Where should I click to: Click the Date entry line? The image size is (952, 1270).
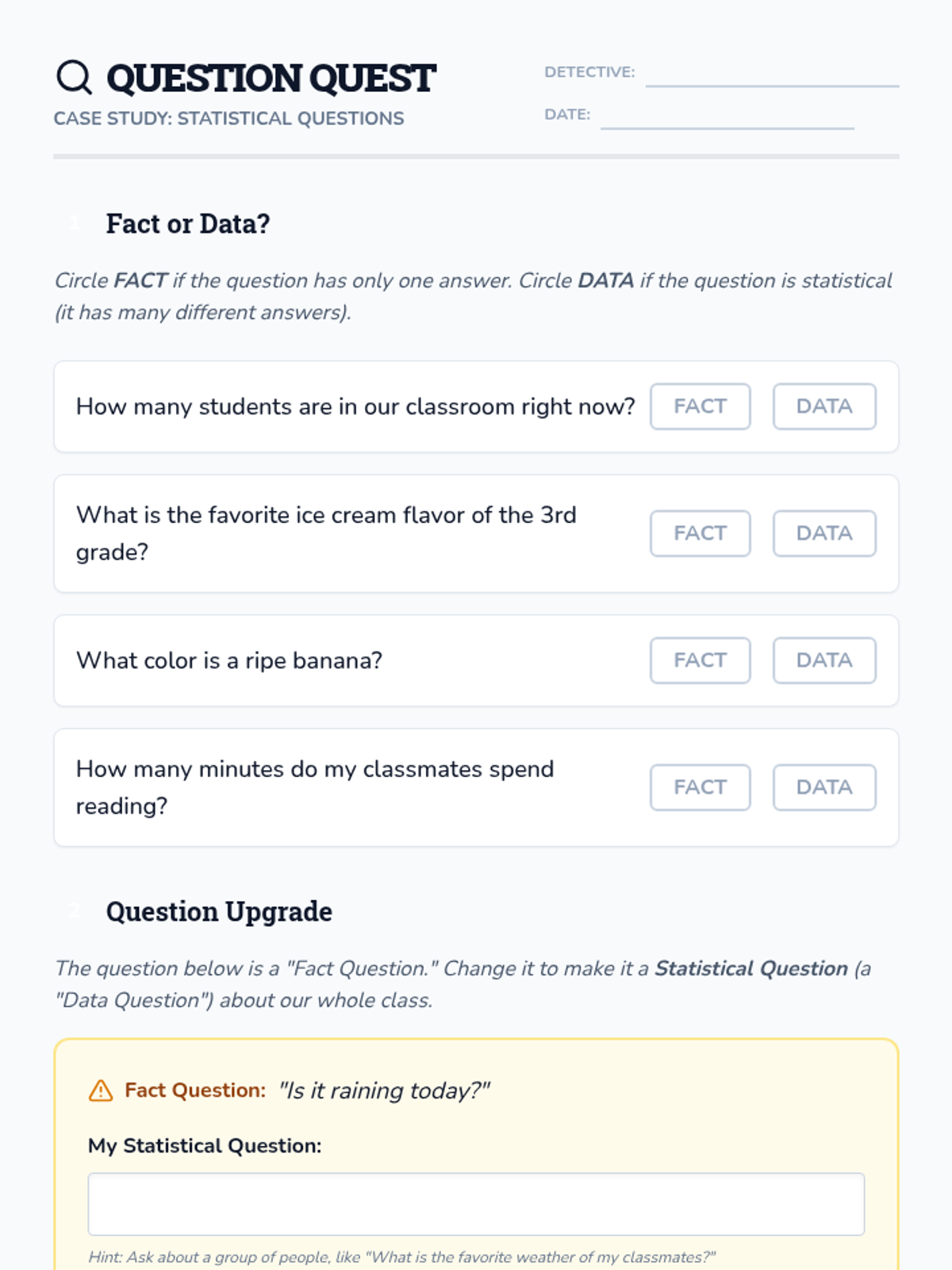[x=727, y=117]
